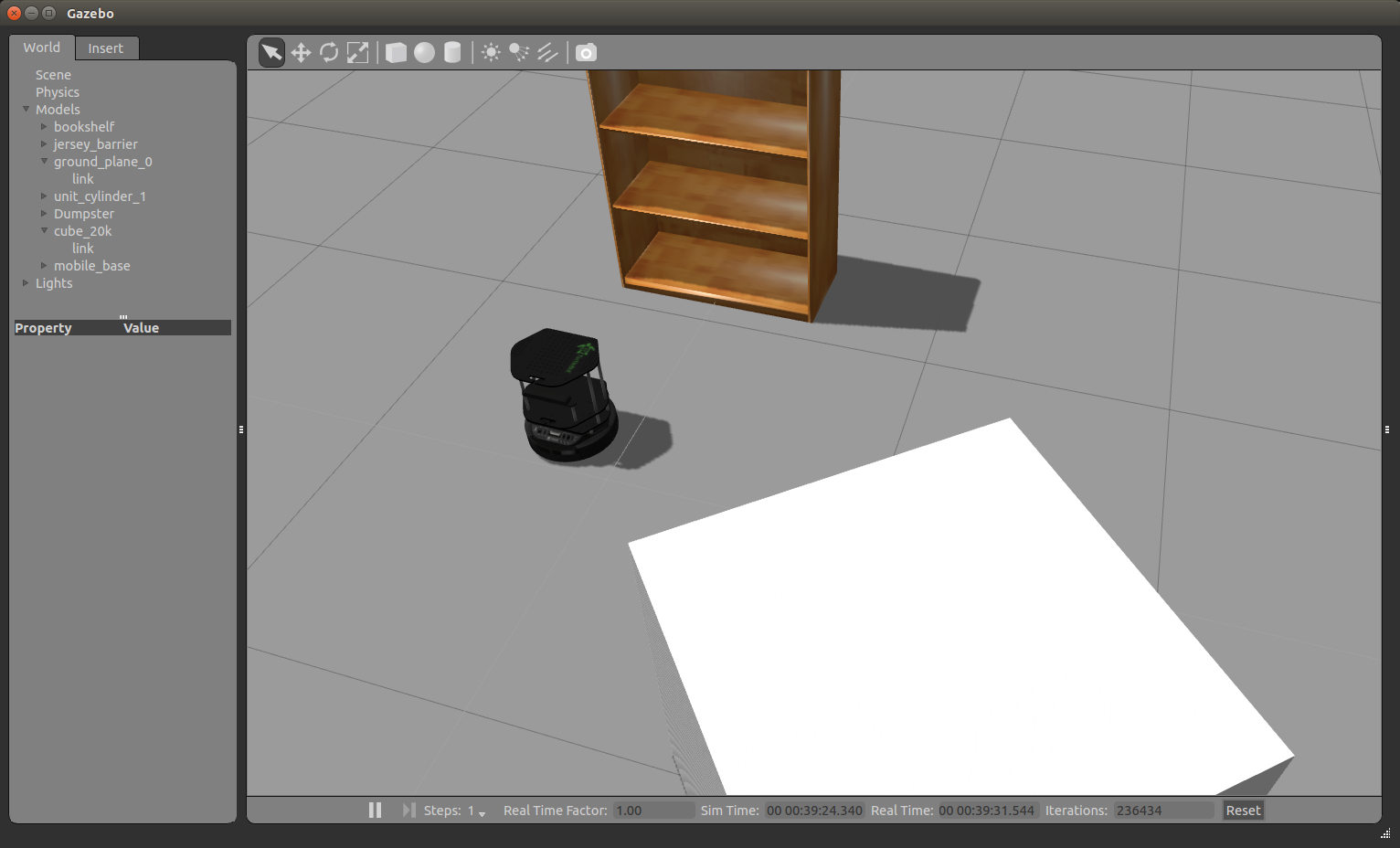
Task: Choose the selection arrow tool
Action: [271, 53]
